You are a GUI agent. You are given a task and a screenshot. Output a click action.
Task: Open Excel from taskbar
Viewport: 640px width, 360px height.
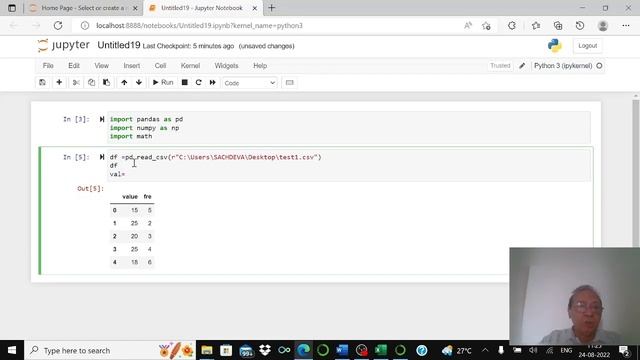(x=380, y=350)
